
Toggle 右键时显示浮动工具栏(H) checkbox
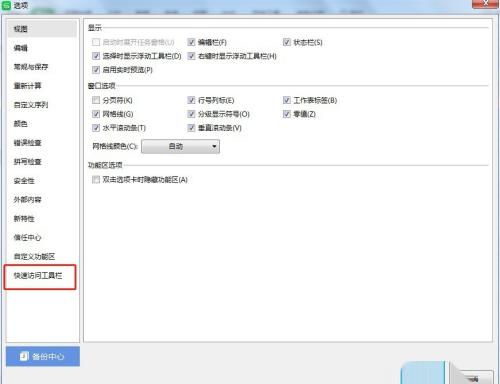click(x=191, y=56)
